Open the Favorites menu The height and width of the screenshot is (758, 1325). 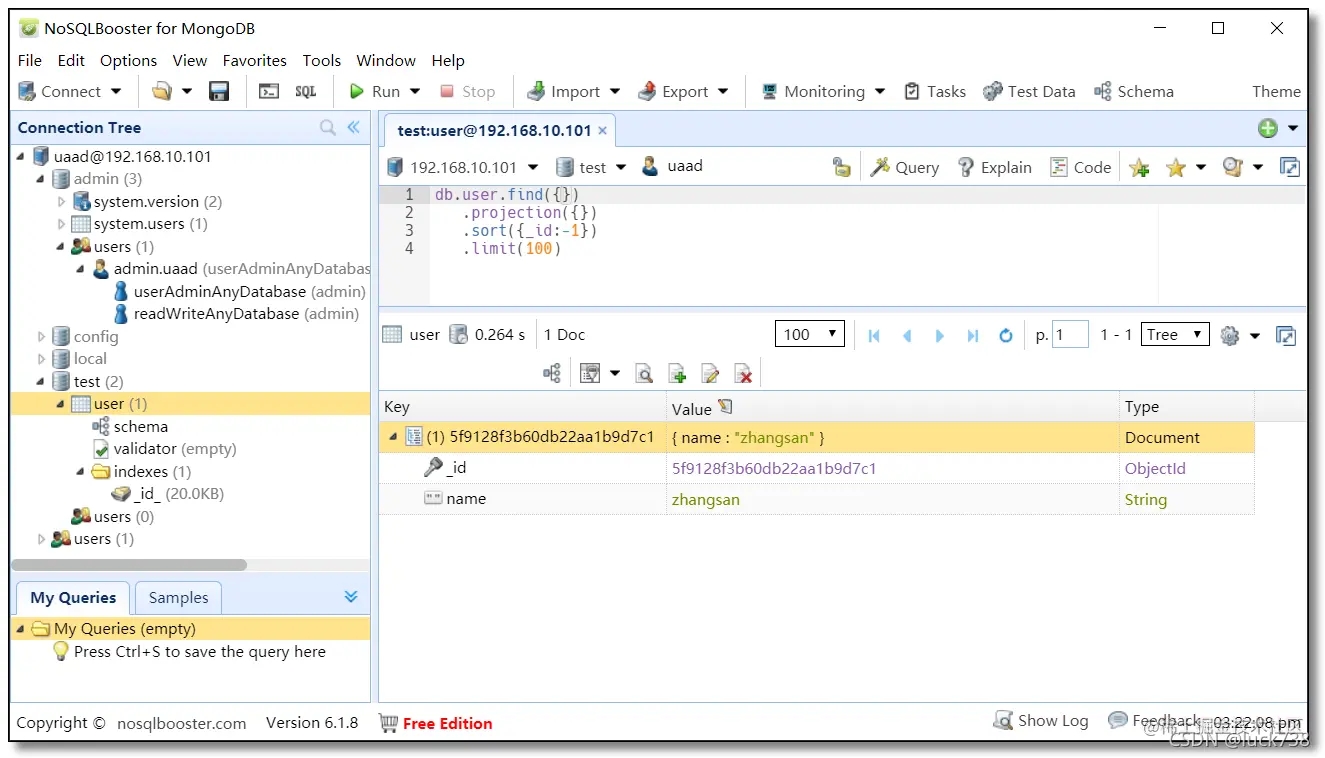[254, 60]
